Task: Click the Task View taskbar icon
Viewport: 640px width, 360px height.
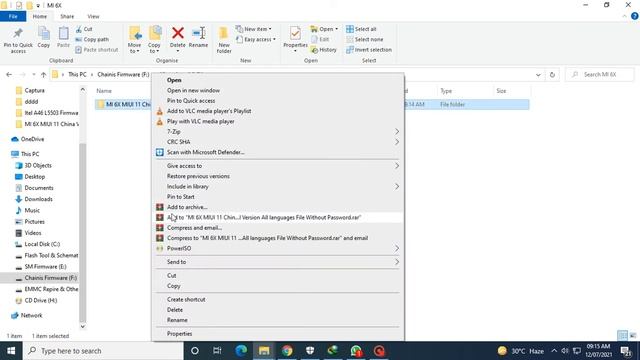Action: [x=217, y=351]
